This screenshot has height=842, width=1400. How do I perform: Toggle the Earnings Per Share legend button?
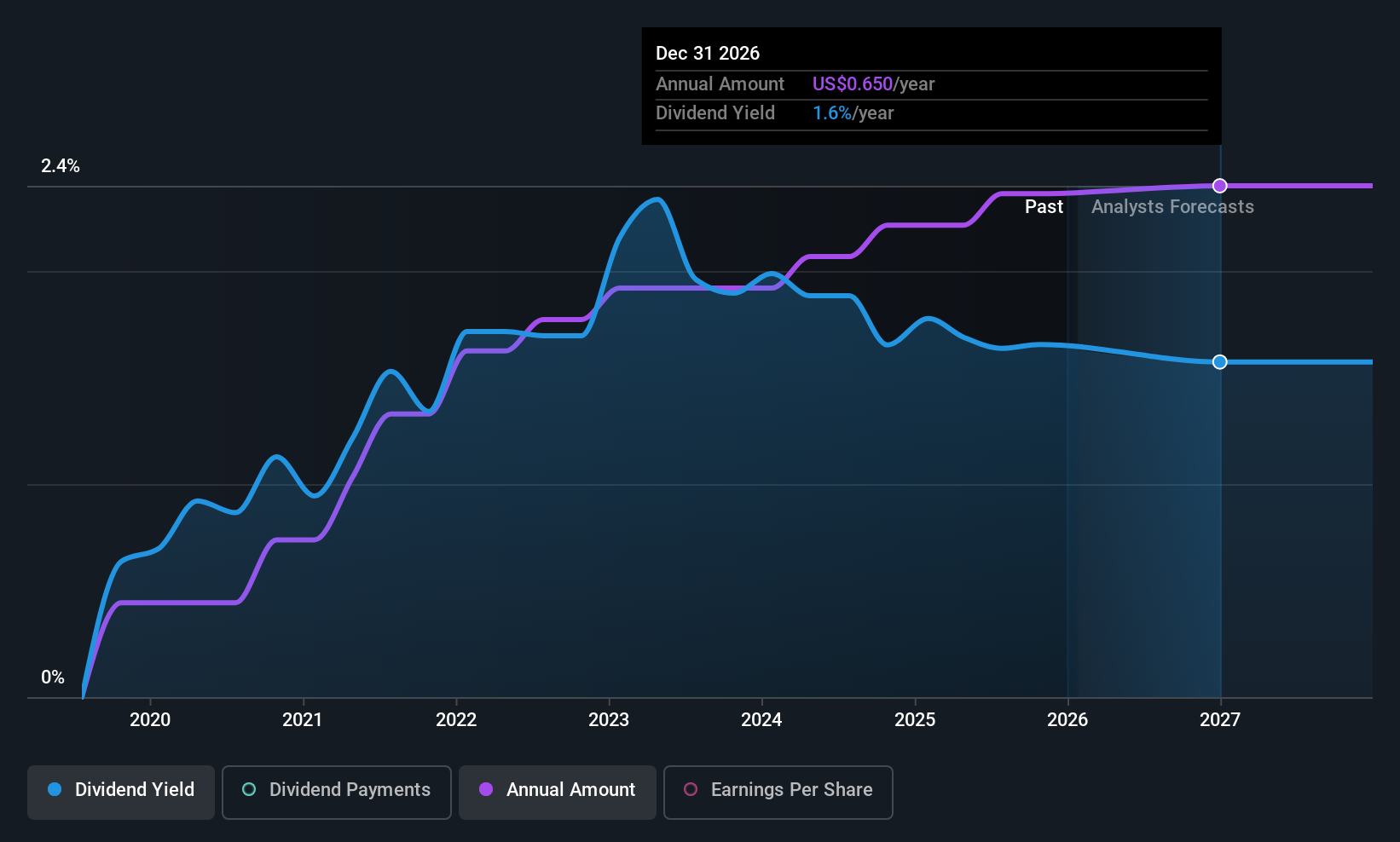pyautogui.click(x=778, y=792)
